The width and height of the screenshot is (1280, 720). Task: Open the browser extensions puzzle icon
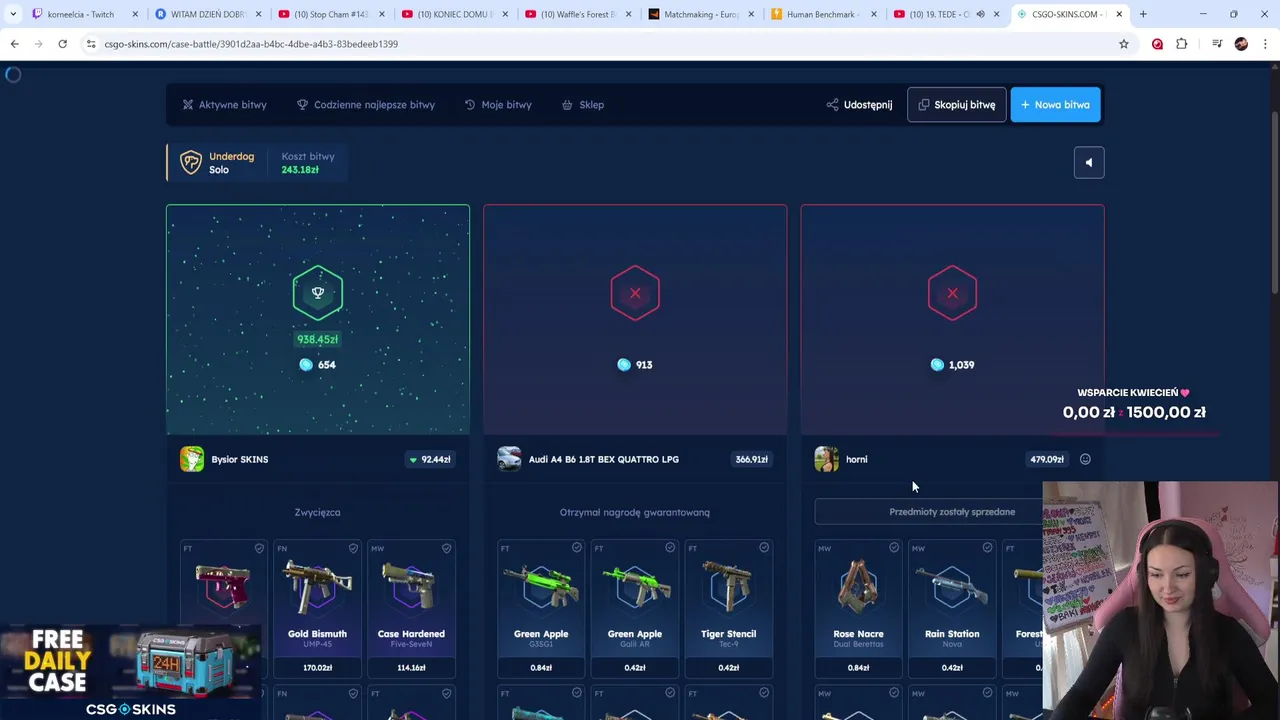click(1181, 44)
